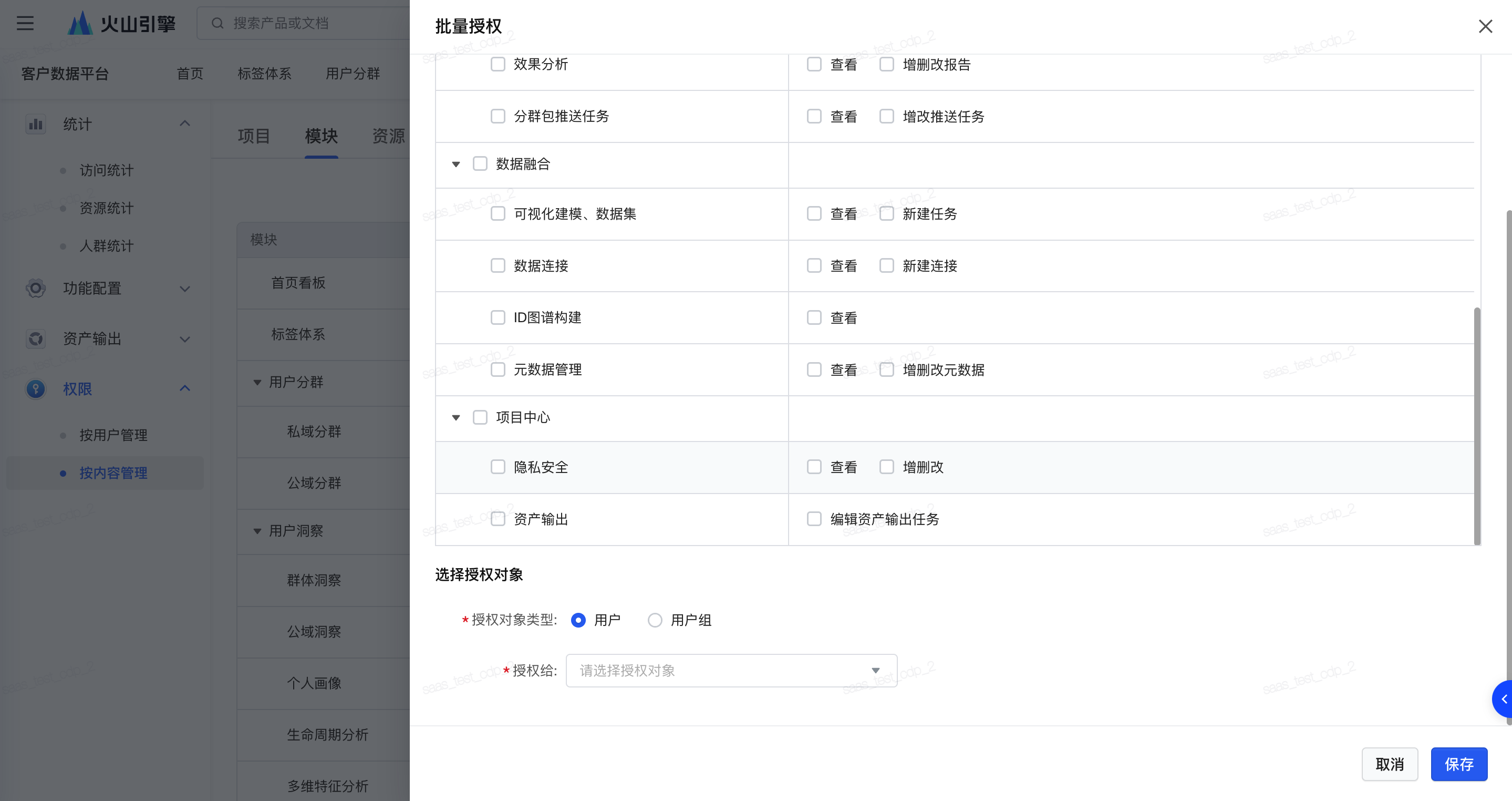The height and width of the screenshot is (801, 1512).
Task: Check the 分群包推送任务 checkbox
Action: coord(498,116)
